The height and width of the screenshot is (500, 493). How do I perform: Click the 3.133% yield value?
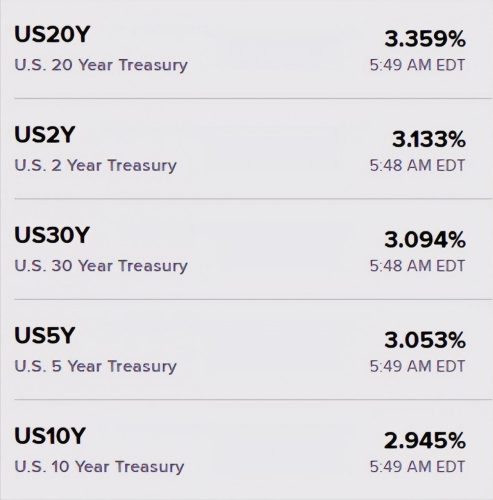coord(429,139)
